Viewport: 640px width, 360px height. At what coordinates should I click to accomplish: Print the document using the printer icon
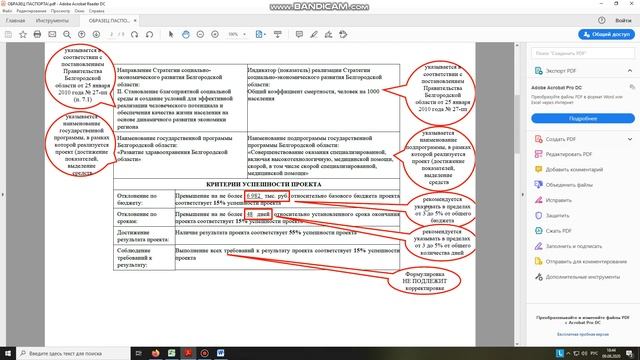37,35
